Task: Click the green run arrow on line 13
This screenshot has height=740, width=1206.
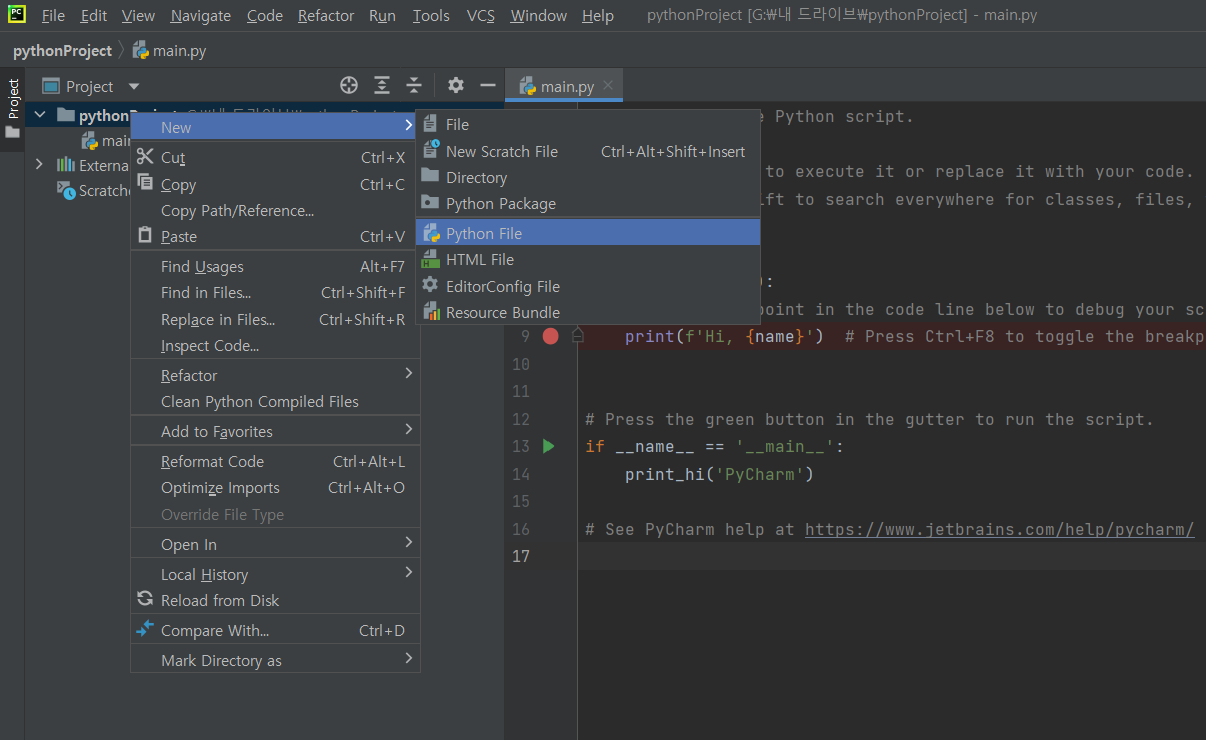Action: 548,446
